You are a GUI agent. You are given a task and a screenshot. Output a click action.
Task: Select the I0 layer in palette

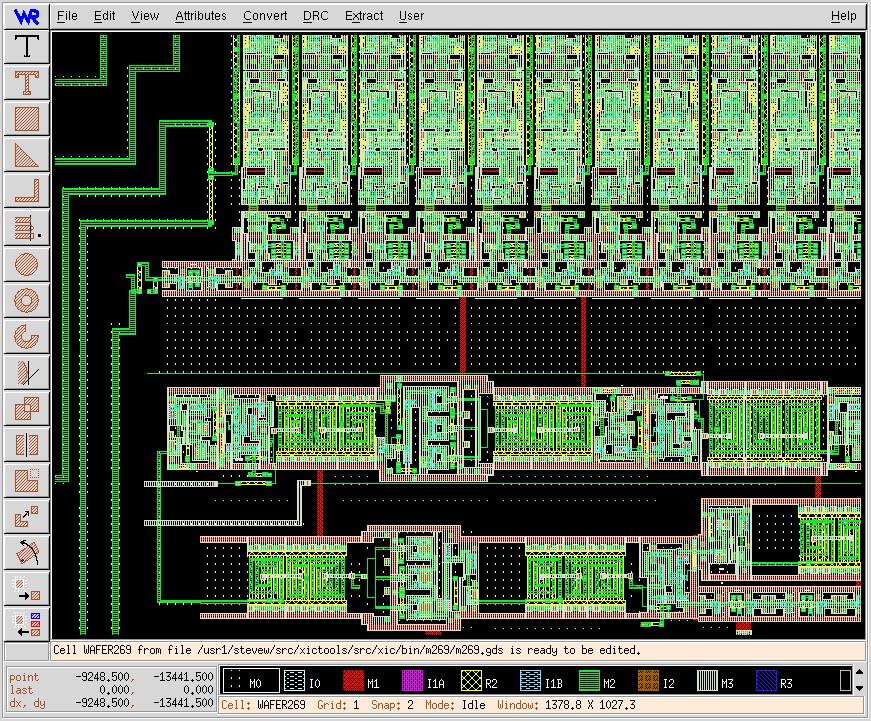click(303, 681)
